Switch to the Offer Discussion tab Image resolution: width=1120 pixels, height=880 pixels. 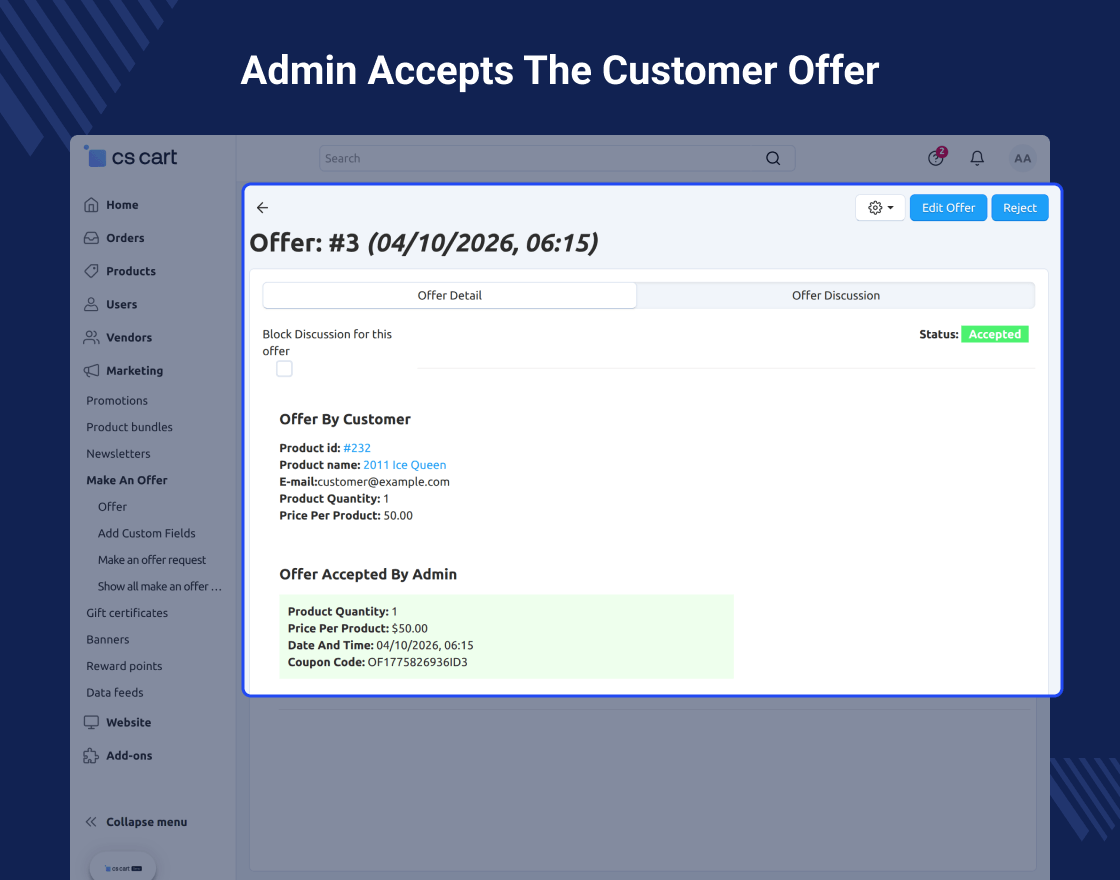[835, 296]
